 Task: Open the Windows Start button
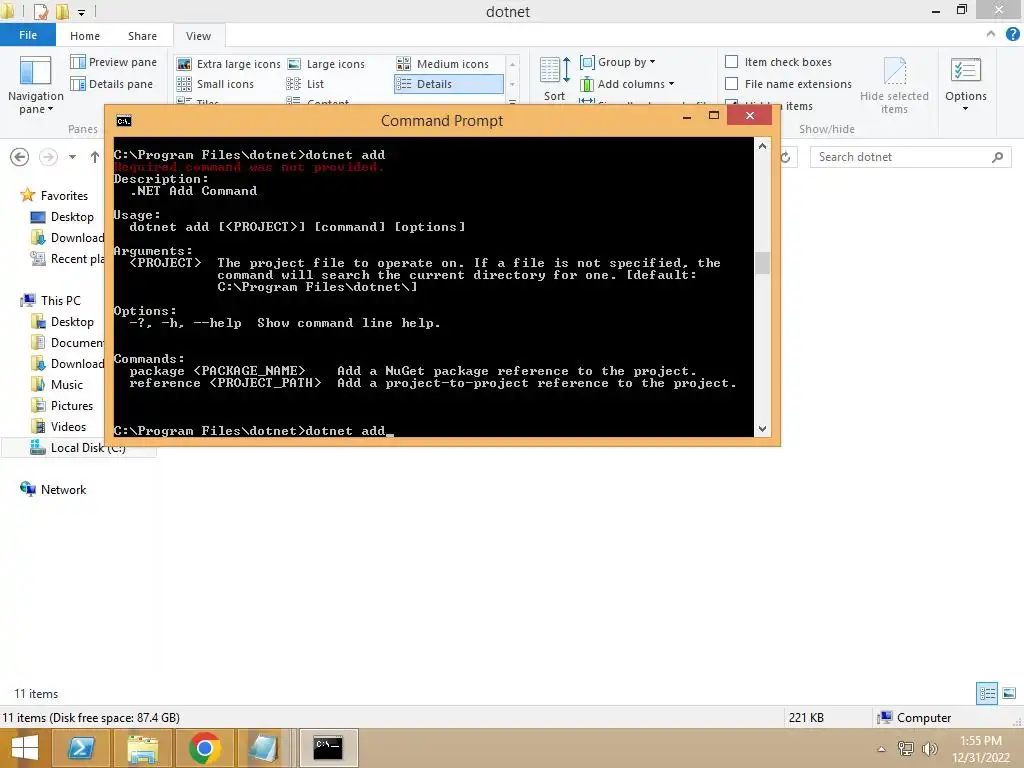click(x=25, y=748)
